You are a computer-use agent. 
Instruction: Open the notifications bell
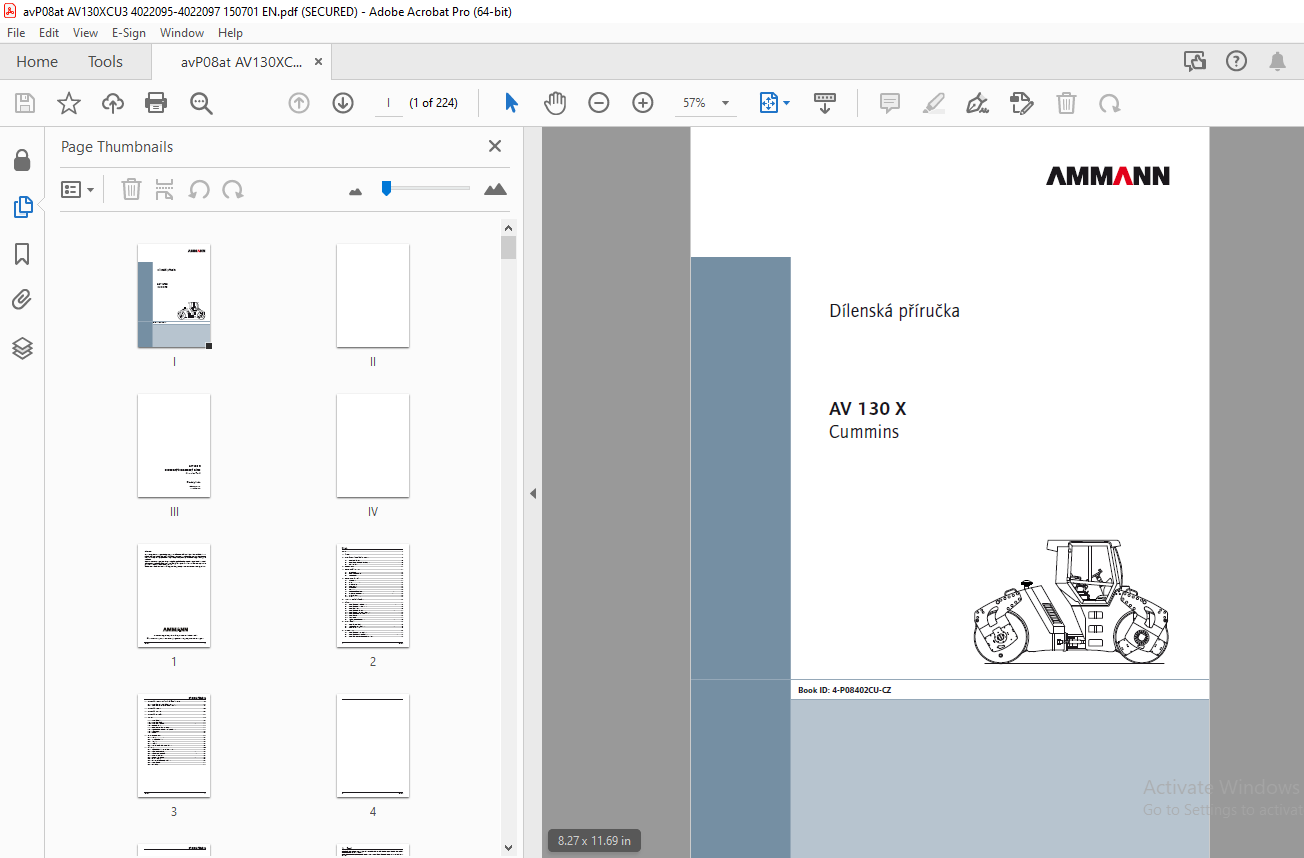1277,62
